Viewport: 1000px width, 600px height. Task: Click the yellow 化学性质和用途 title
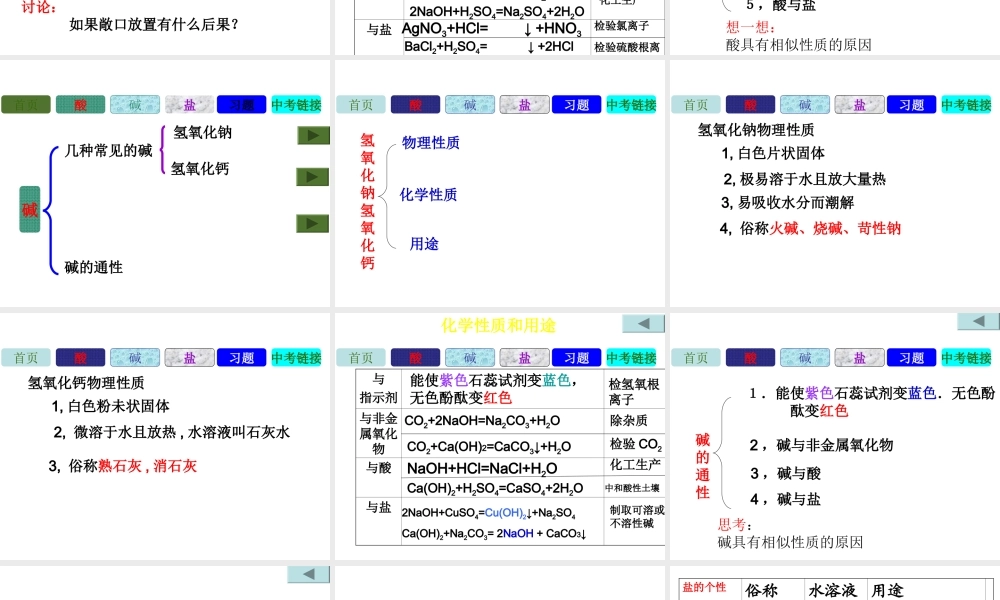coord(498,326)
